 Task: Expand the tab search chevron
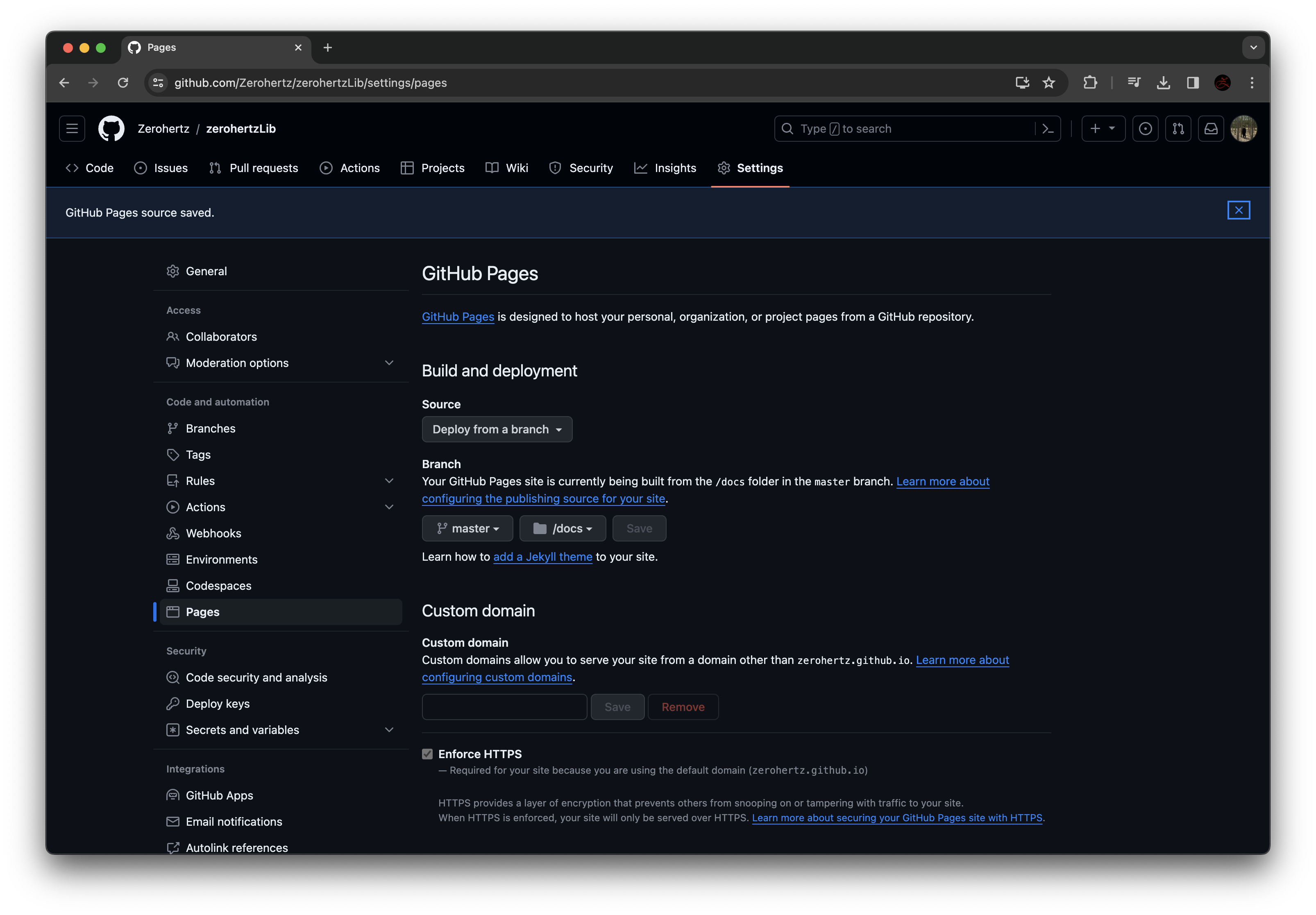coord(1253,48)
